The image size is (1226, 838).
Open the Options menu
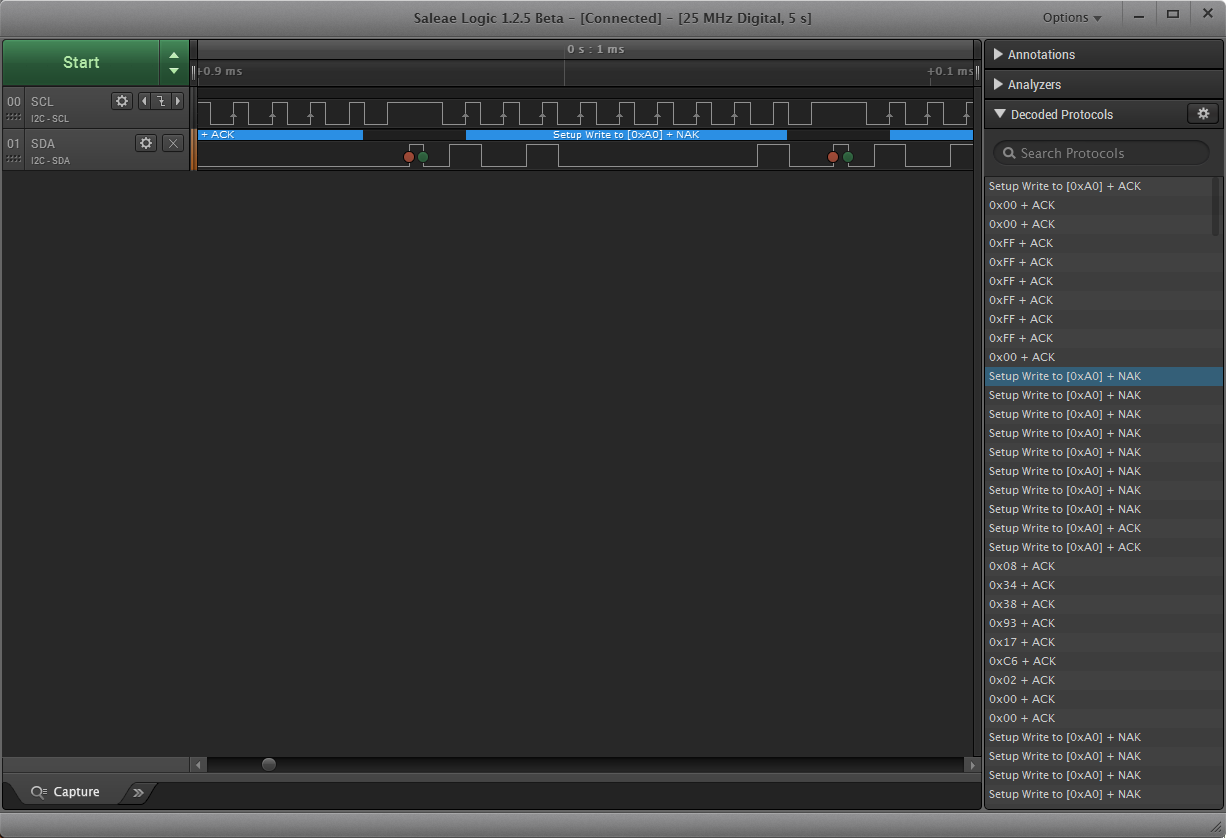click(1071, 17)
